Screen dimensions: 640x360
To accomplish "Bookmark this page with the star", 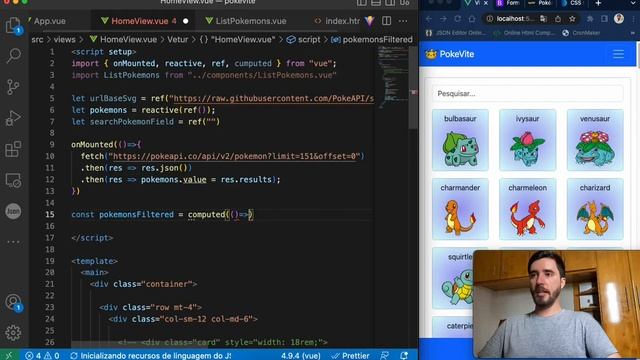I will point(572,19).
